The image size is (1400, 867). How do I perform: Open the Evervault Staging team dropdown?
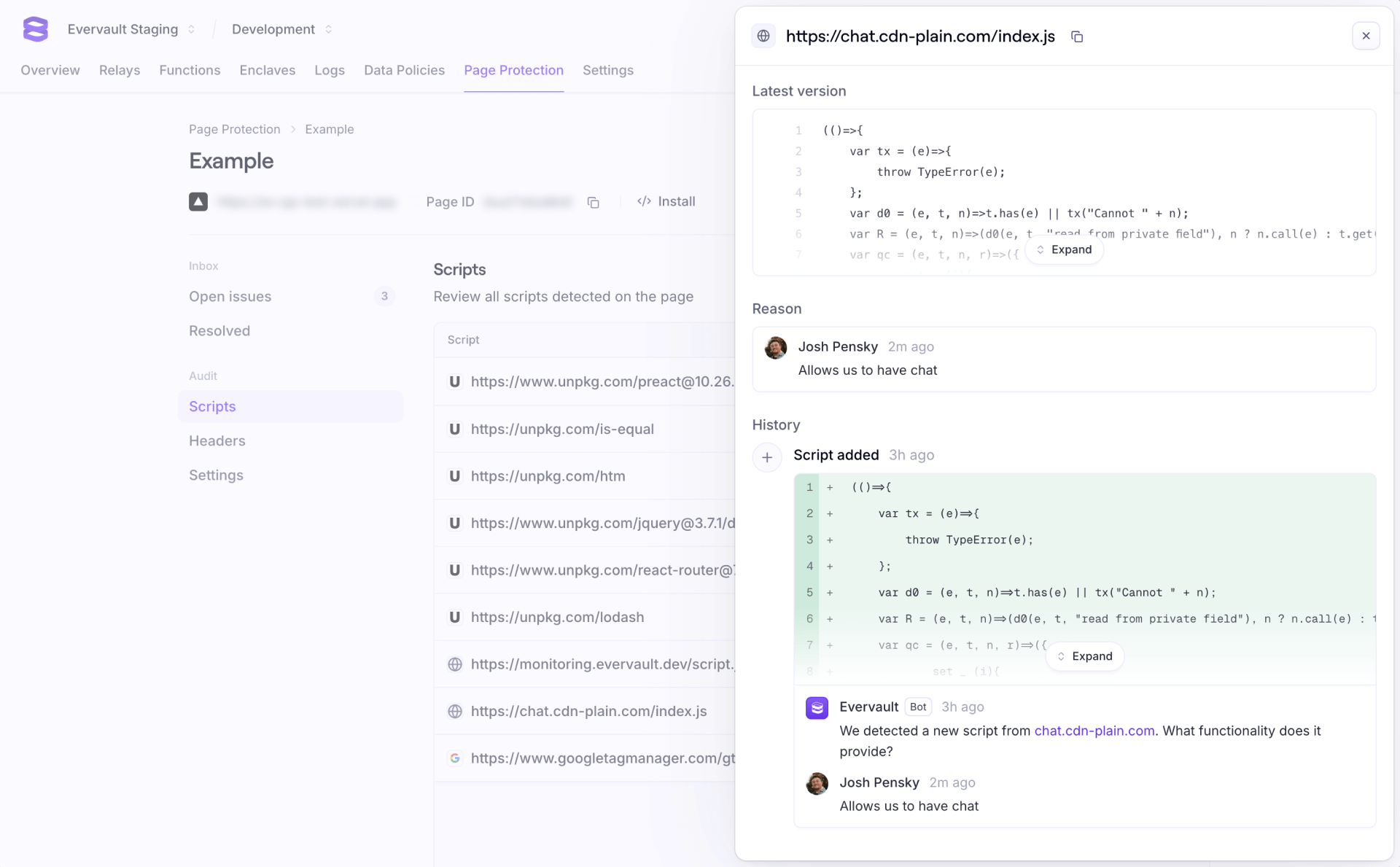[x=131, y=29]
